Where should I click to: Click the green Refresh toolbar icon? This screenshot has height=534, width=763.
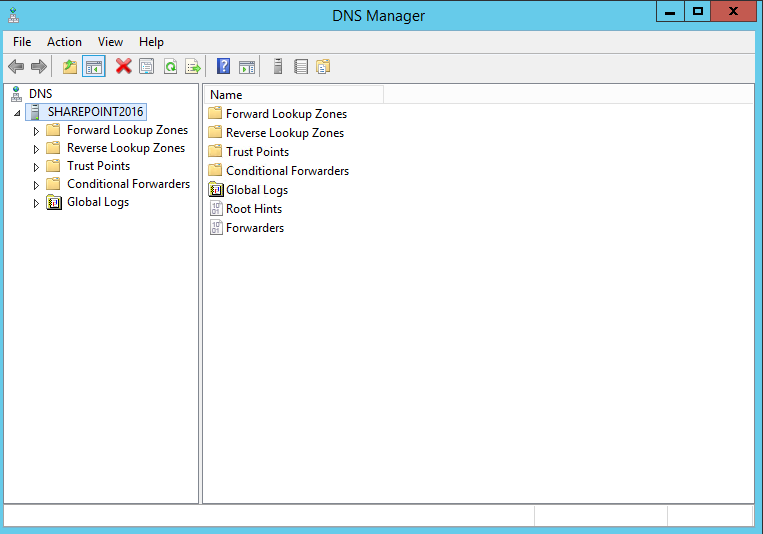170,66
